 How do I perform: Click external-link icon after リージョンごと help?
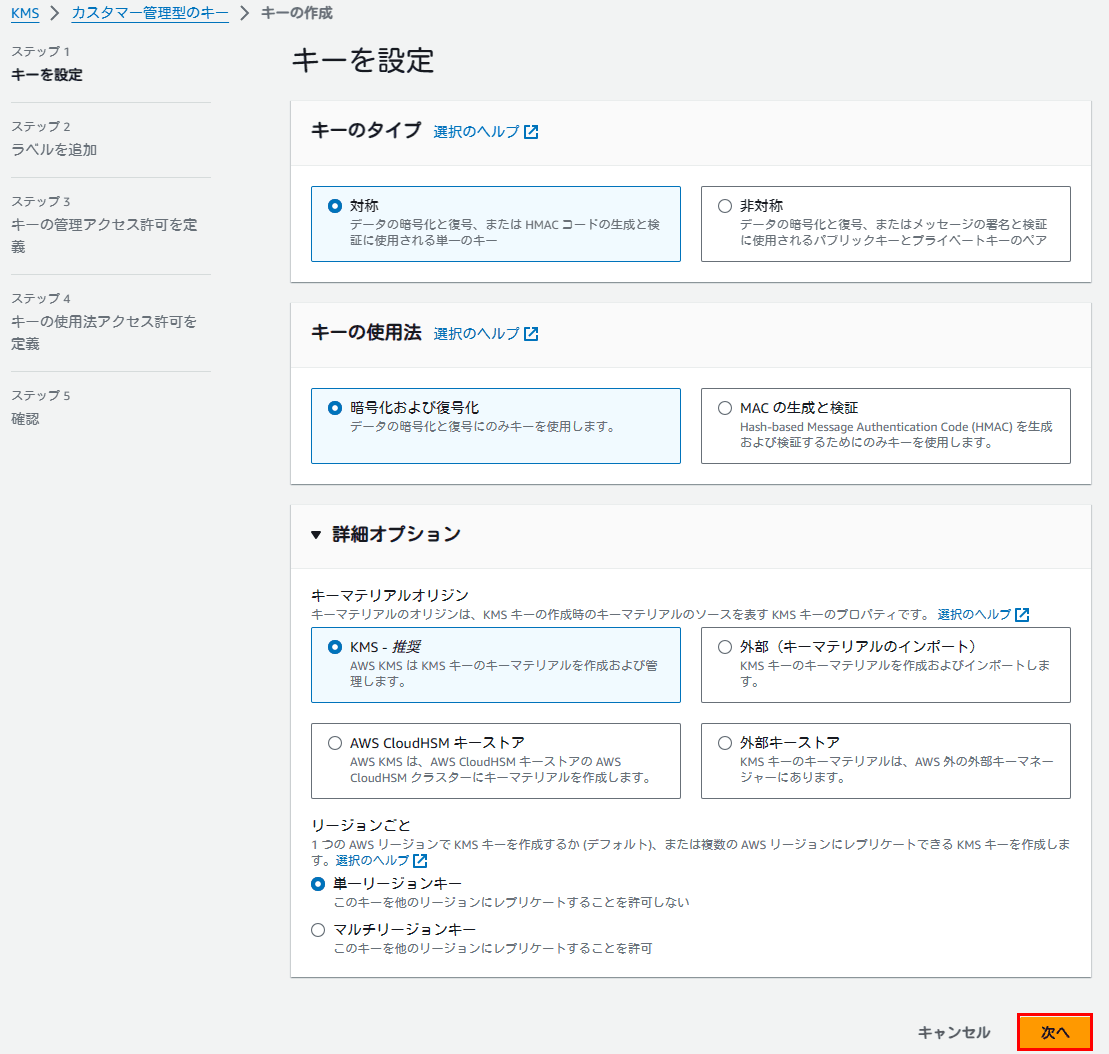point(420,860)
